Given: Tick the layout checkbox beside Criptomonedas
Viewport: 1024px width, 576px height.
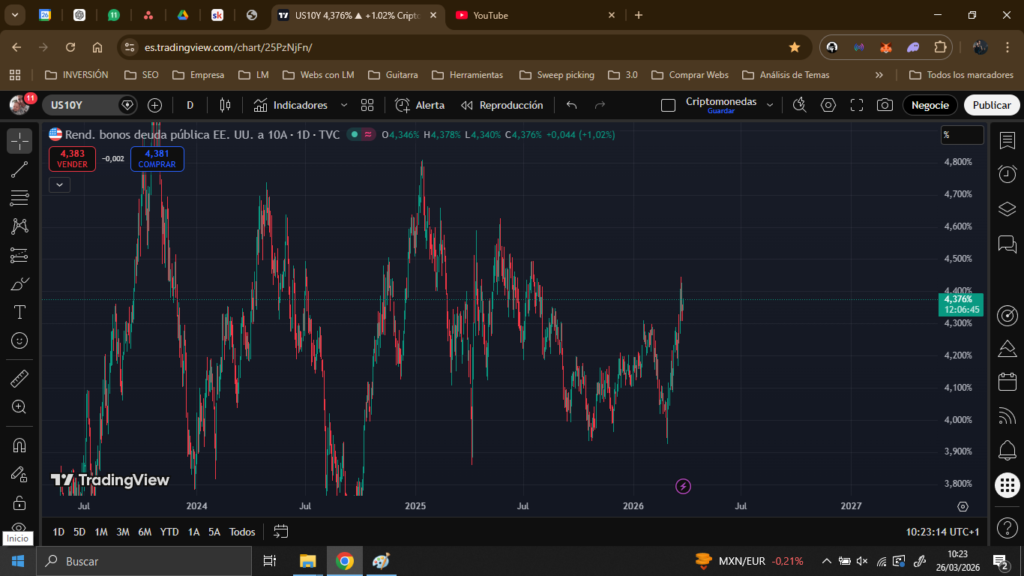Looking at the screenshot, I should point(669,105).
